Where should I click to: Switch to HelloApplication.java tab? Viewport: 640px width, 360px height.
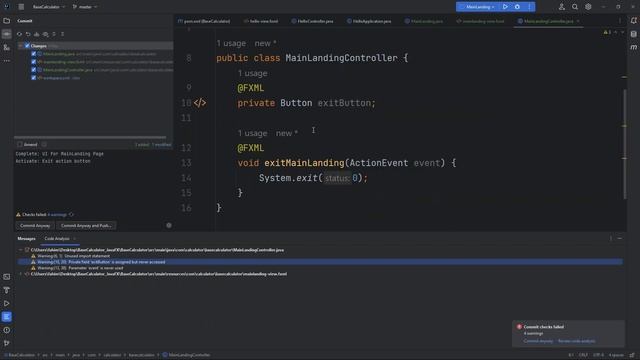click(369, 21)
